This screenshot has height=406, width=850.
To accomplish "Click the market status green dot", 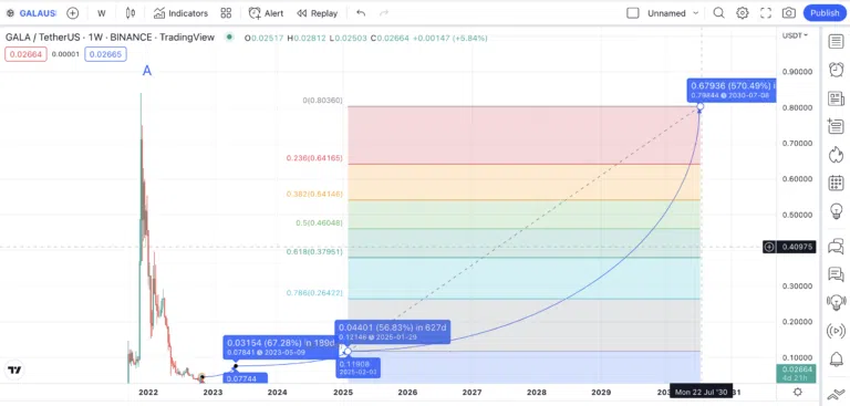I will click(230, 37).
